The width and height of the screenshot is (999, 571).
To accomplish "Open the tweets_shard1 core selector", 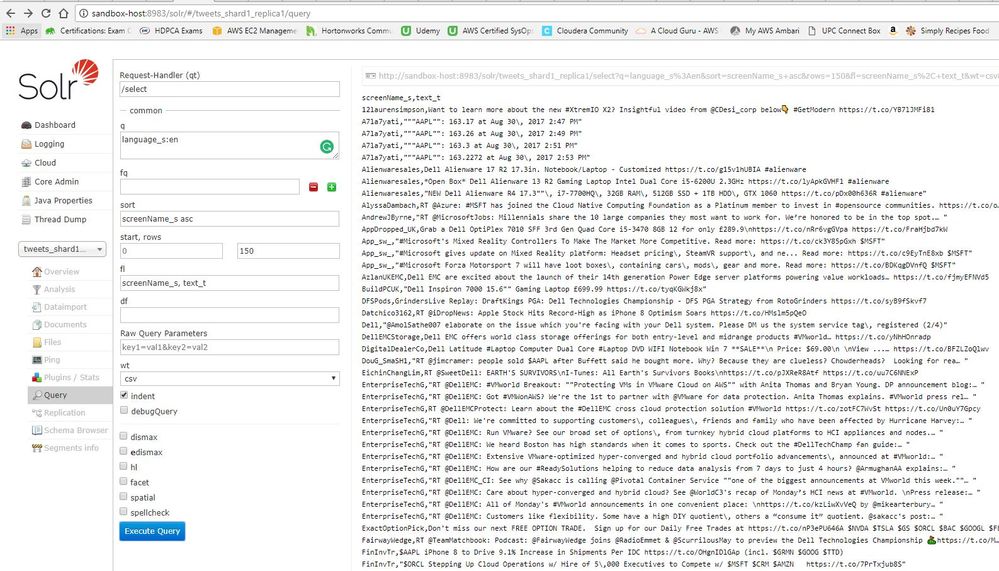I will point(62,249).
